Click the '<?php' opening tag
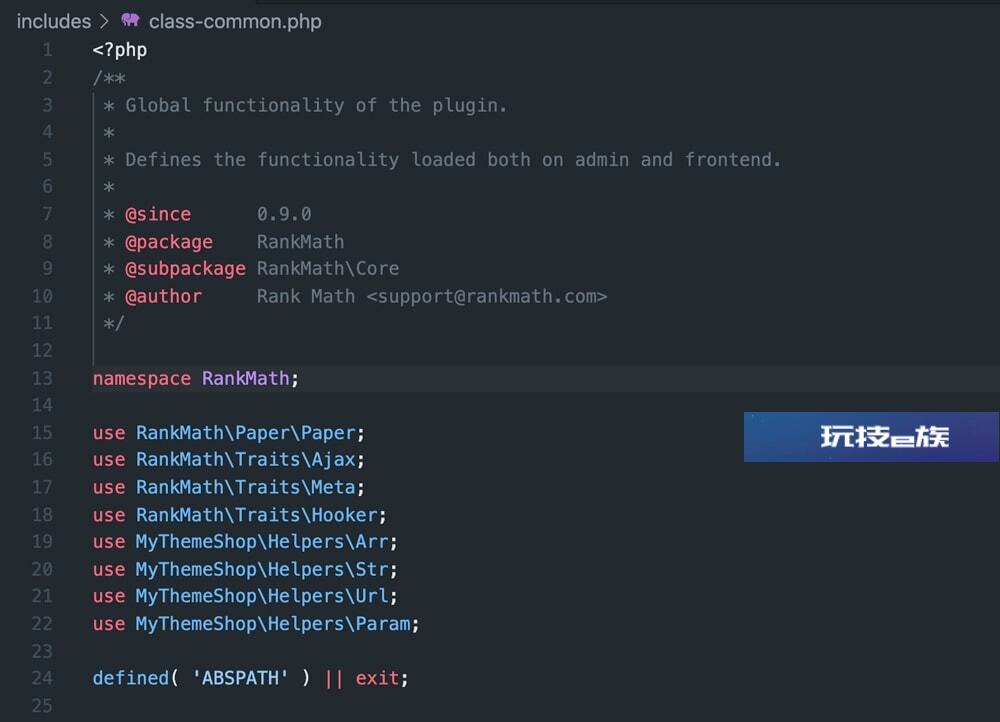1000x722 pixels. tap(120, 50)
